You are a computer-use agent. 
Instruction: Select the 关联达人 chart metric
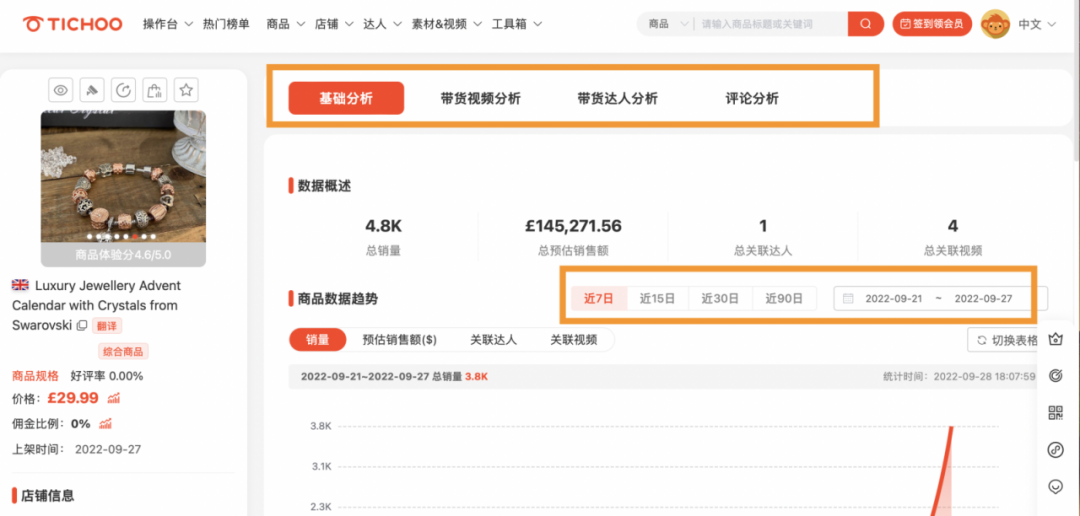coord(493,340)
